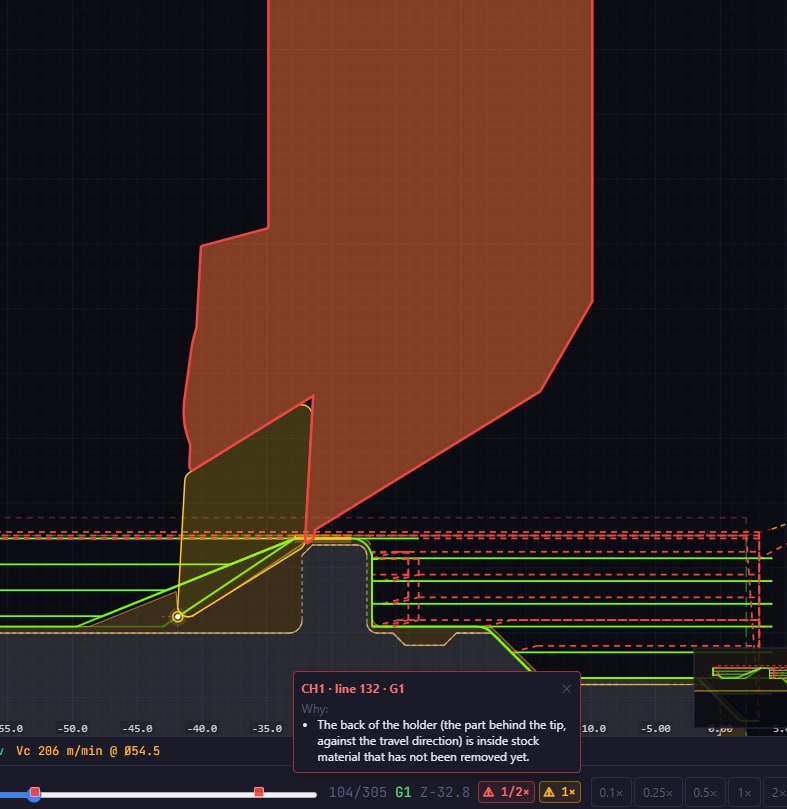This screenshot has width=787, height=809.
Task: Click the overview minimap thumbnail
Action: tap(740, 690)
